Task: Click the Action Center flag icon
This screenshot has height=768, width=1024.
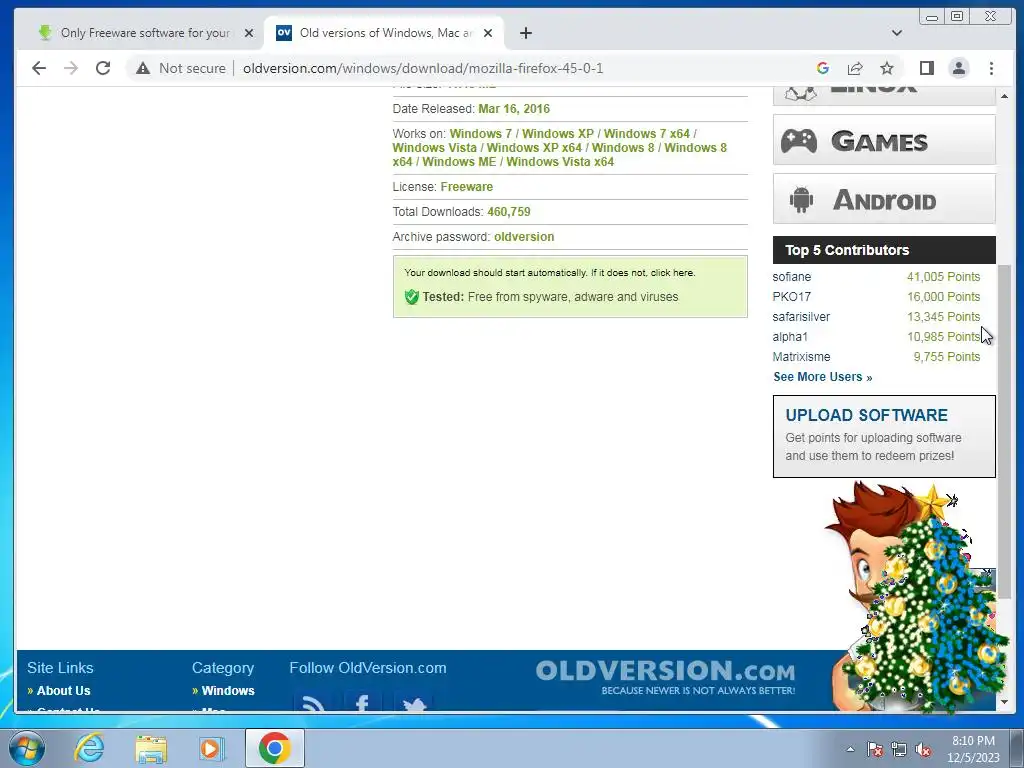Action: click(x=875, y=749)
